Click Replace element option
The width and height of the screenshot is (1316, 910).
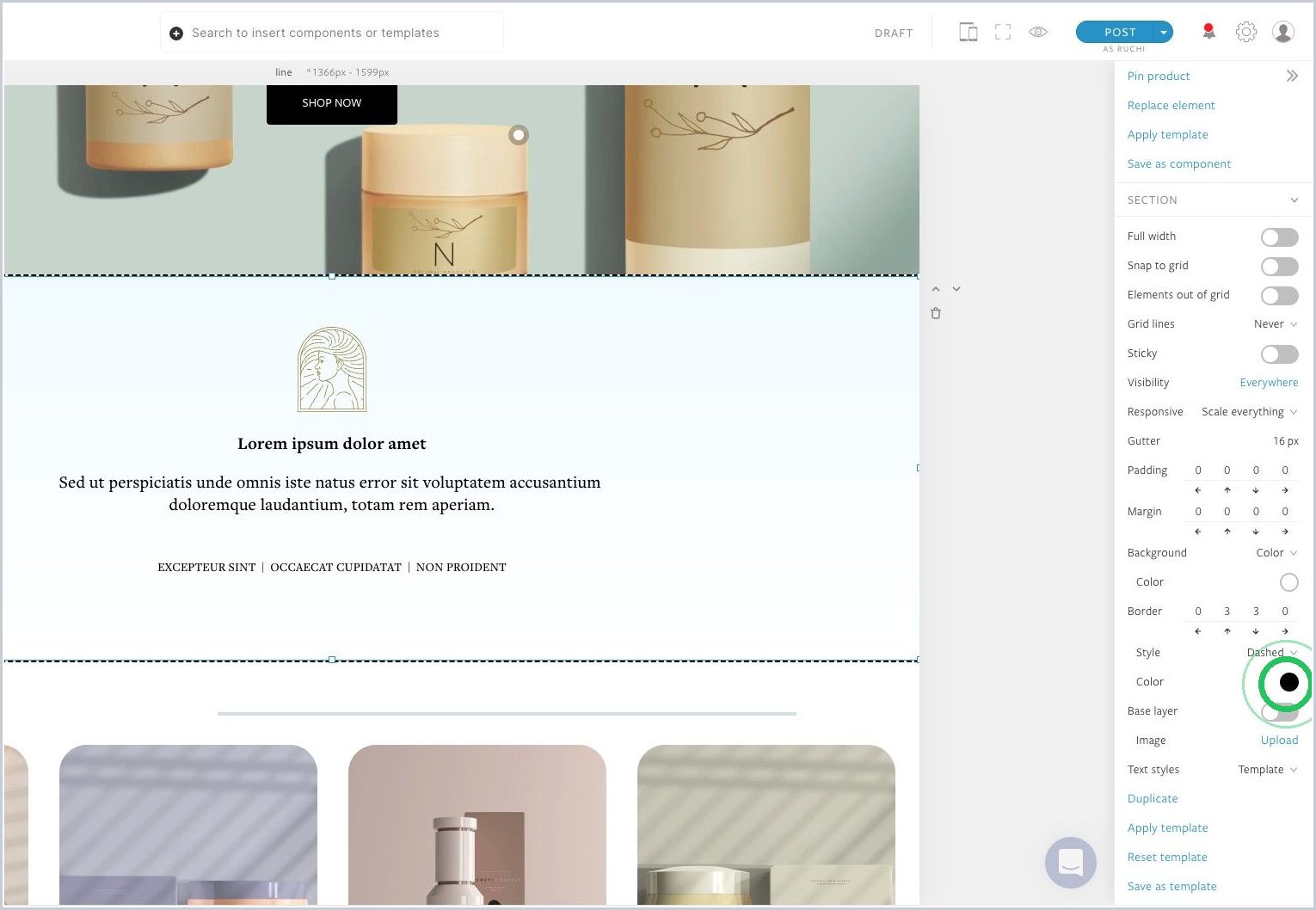pyautogui.click(x=1171, y=106)
